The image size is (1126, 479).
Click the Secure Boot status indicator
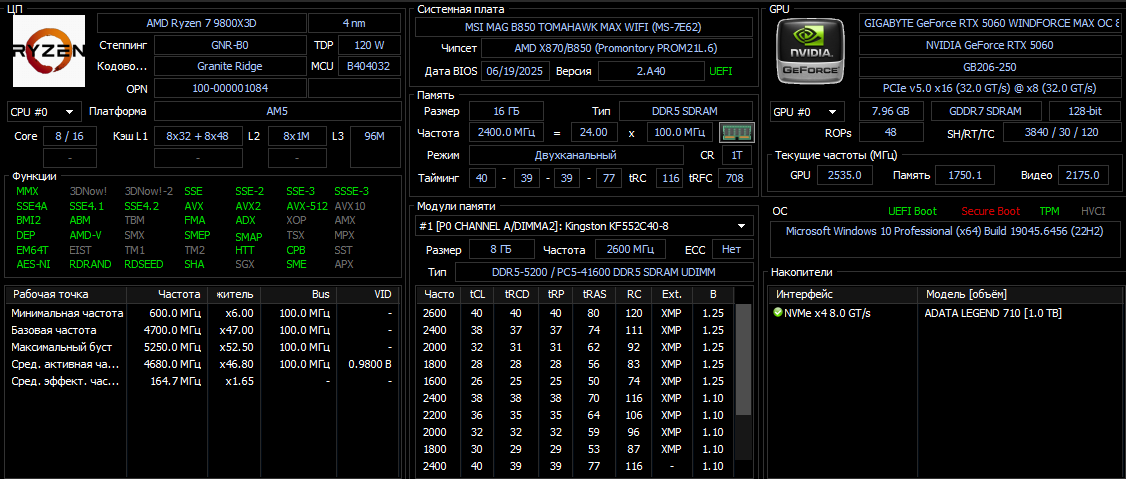[x=990, y=211]
